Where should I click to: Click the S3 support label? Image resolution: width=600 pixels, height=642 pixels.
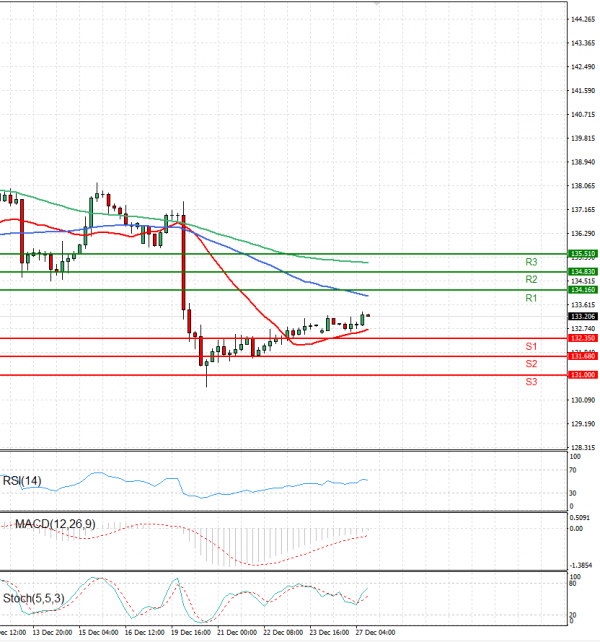click(531, 382)
